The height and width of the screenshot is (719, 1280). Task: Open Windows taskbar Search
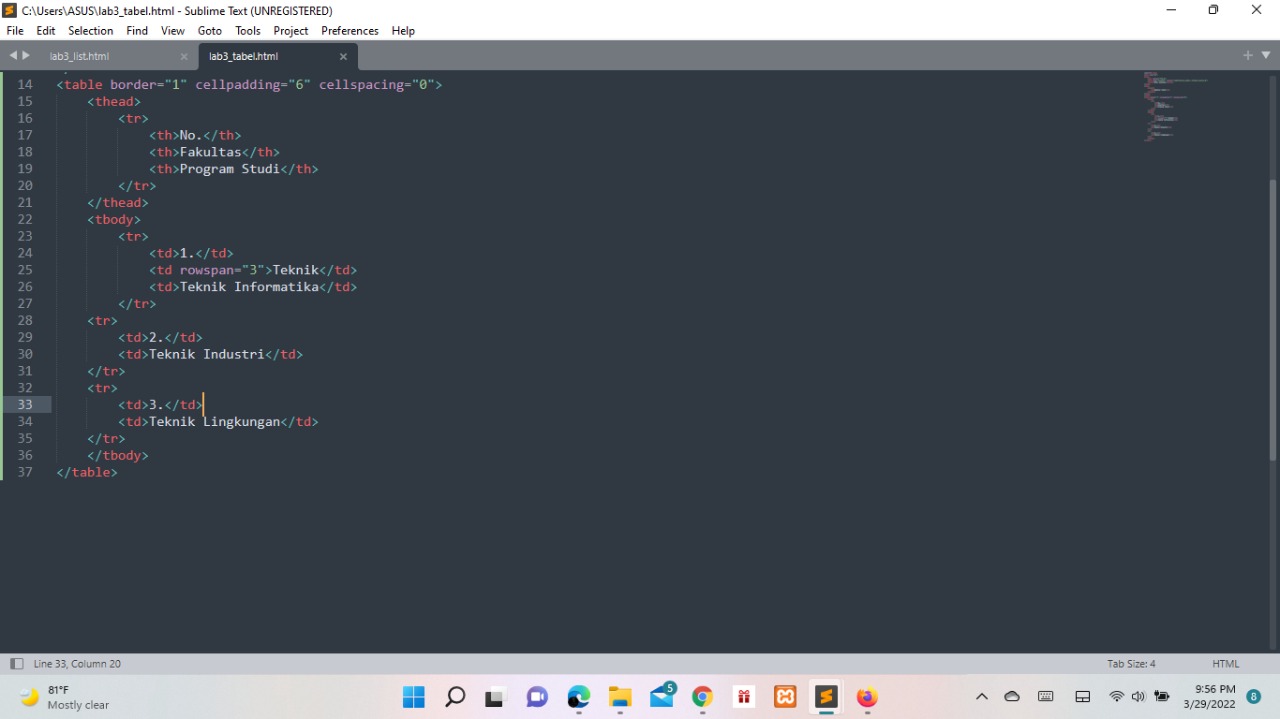point(455,697)
